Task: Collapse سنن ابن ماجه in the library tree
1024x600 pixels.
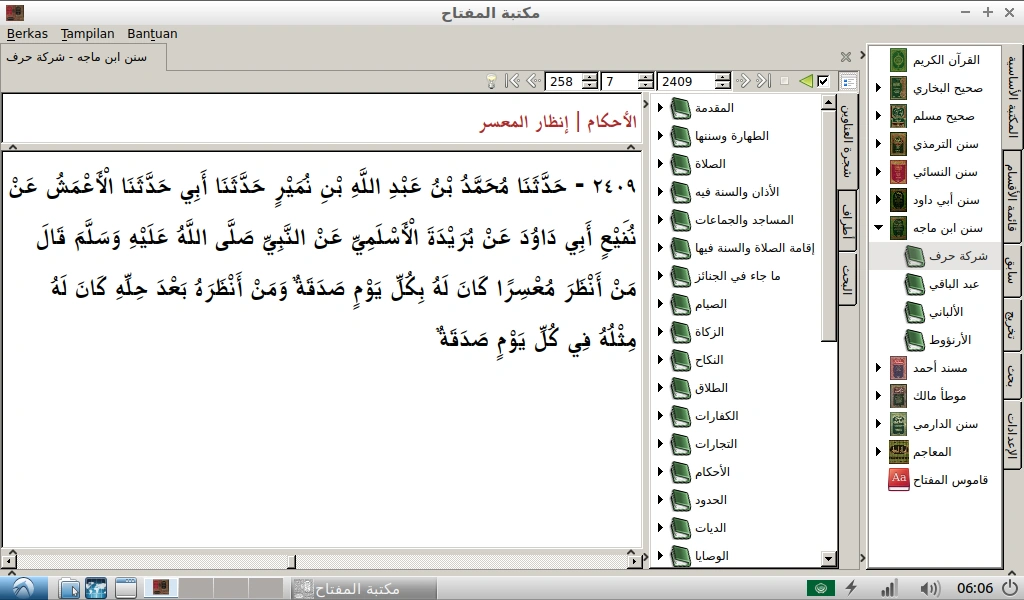Action: (879, 227)
